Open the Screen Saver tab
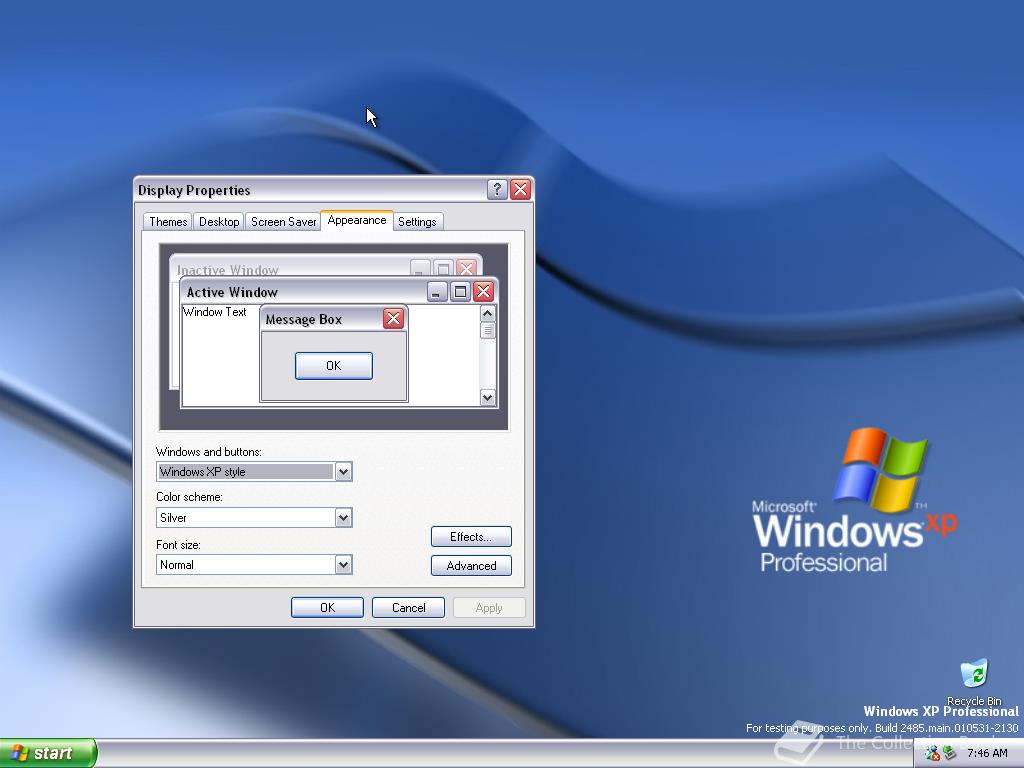The image size is (1024, 768). 283,221
